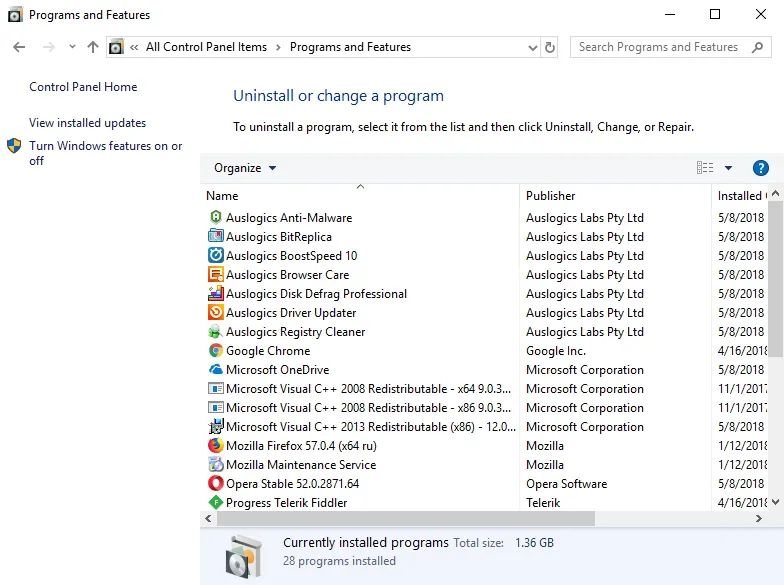The height and width of the screenshot is (585, 784).
Task: Click the Telerik publisher cell
Action: 543,502
